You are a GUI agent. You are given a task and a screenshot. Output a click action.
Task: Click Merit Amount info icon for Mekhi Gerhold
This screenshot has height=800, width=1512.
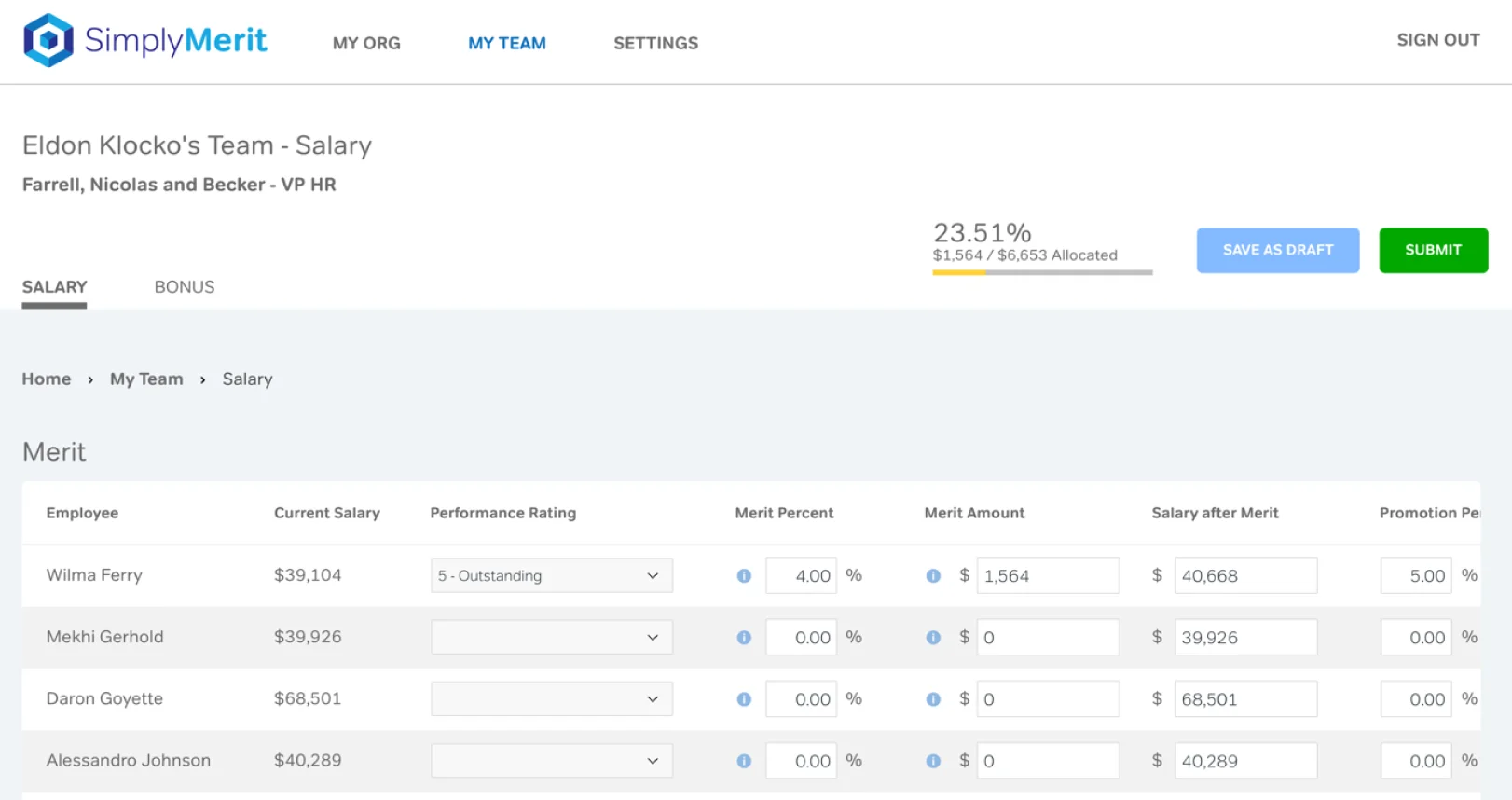(x=933, y=638)
